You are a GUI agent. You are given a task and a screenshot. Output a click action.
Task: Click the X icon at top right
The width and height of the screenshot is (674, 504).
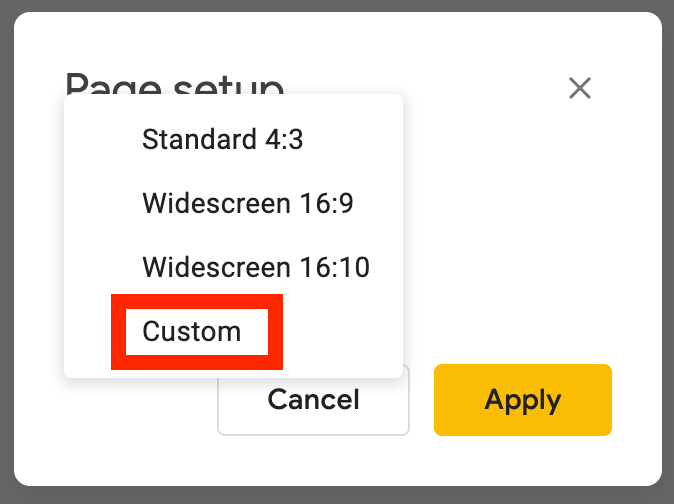(580, 88)
